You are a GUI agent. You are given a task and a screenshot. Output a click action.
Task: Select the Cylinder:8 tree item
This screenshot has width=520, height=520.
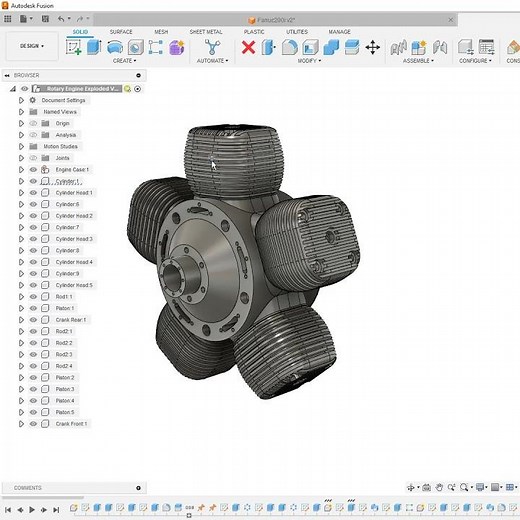67,251
